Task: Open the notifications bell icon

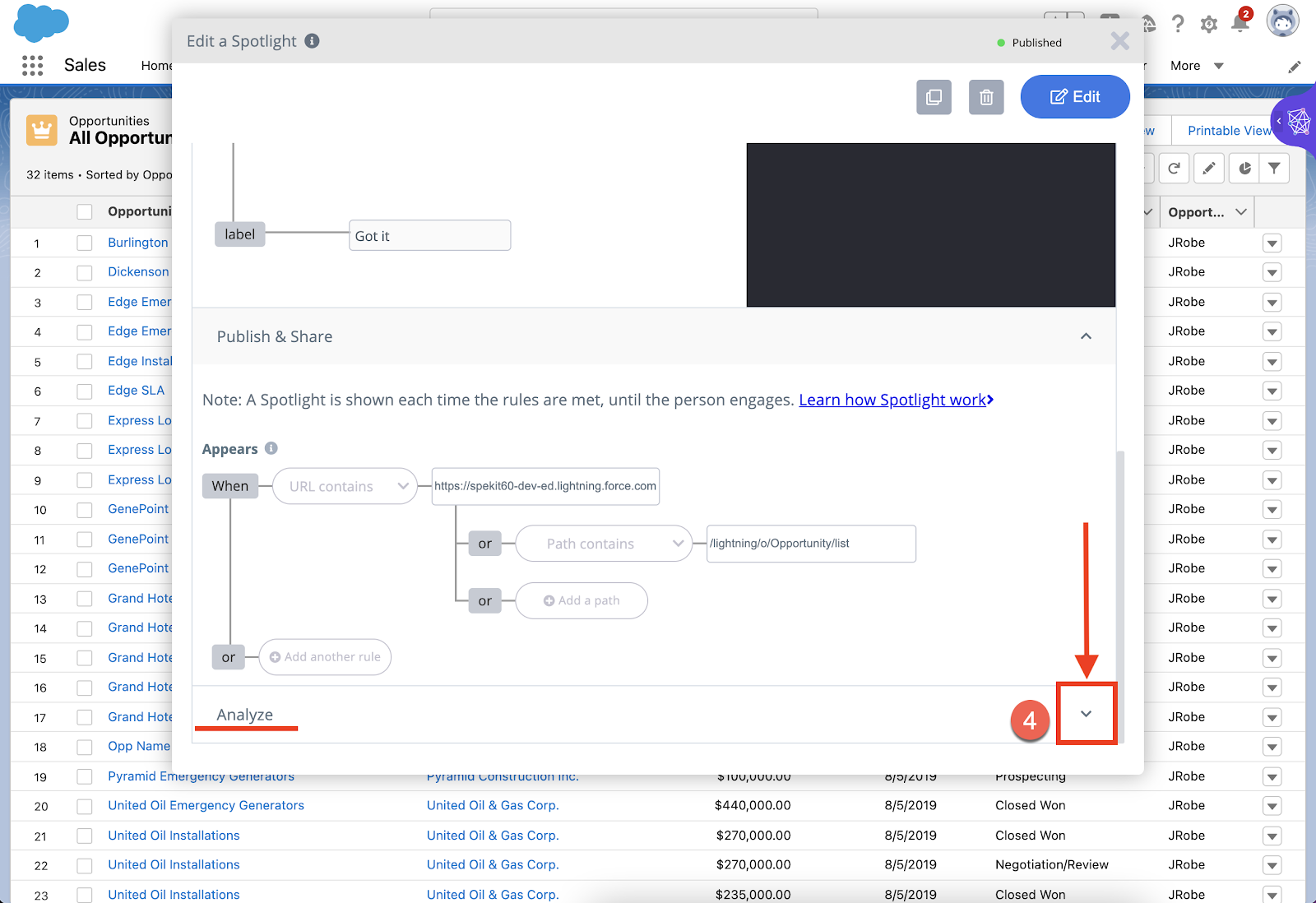Action: point(1240,23)
